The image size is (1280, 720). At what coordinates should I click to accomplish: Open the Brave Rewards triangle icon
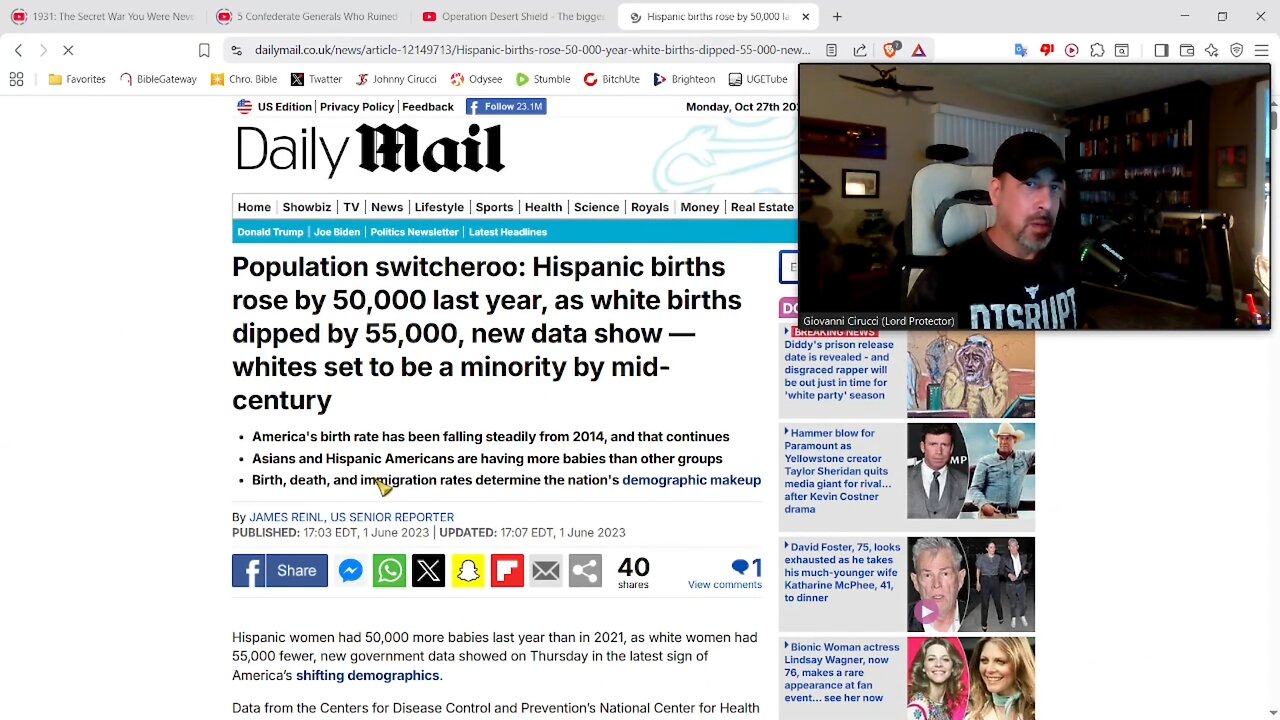point(918,50)
